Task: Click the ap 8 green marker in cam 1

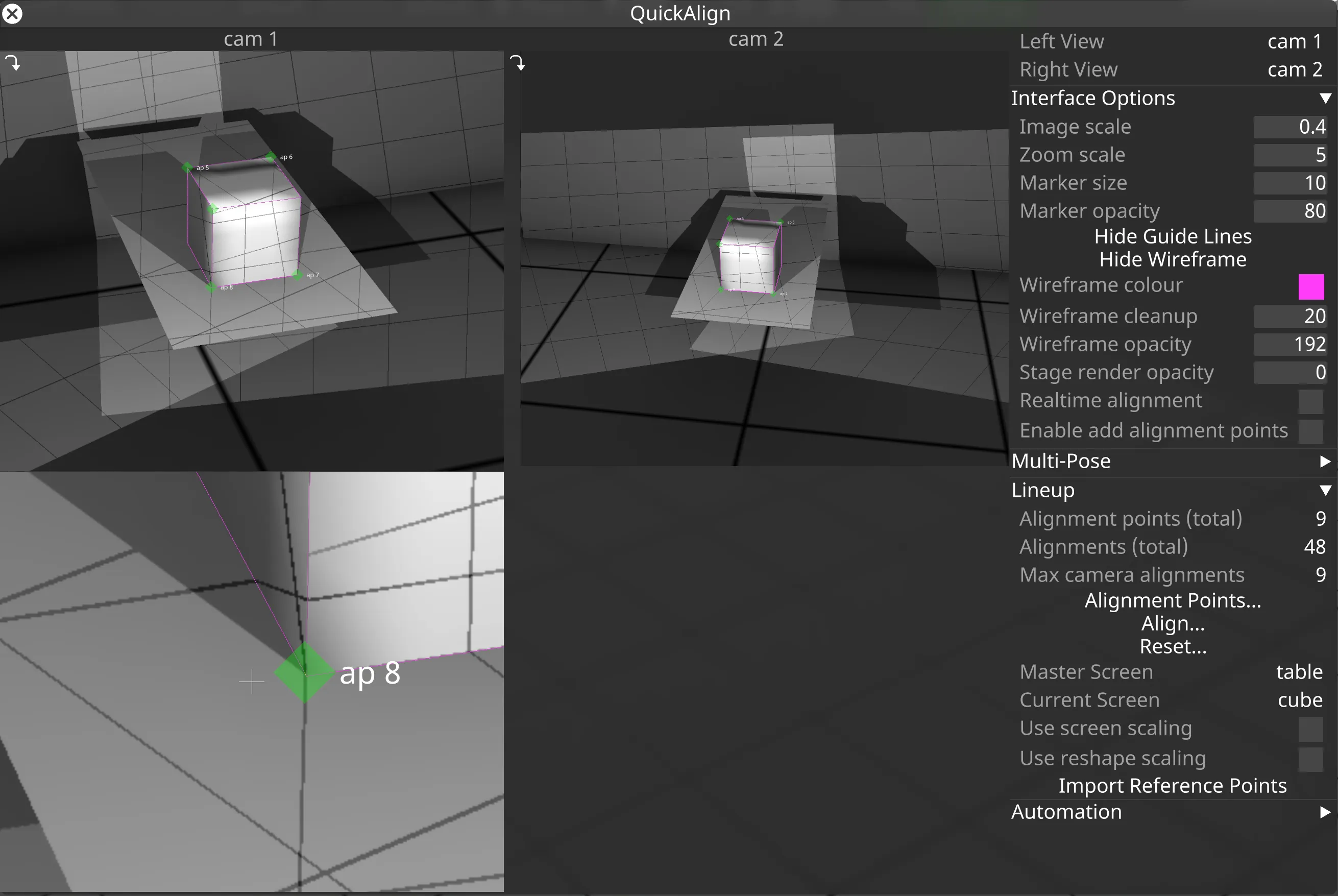Action: (211, 287)
